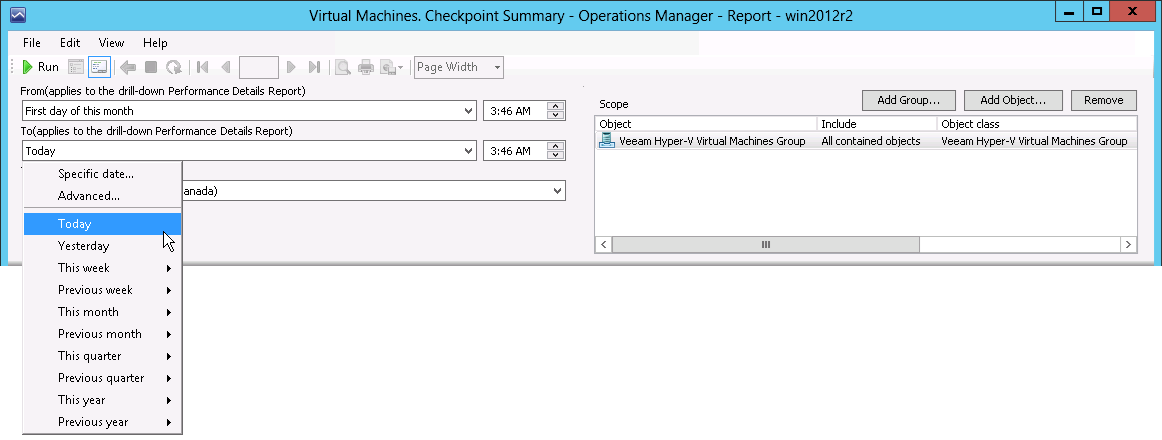Screen dimensions: 1162x440
Task: Select Yesterday in the date list
Action: click(x=102, y=246)
